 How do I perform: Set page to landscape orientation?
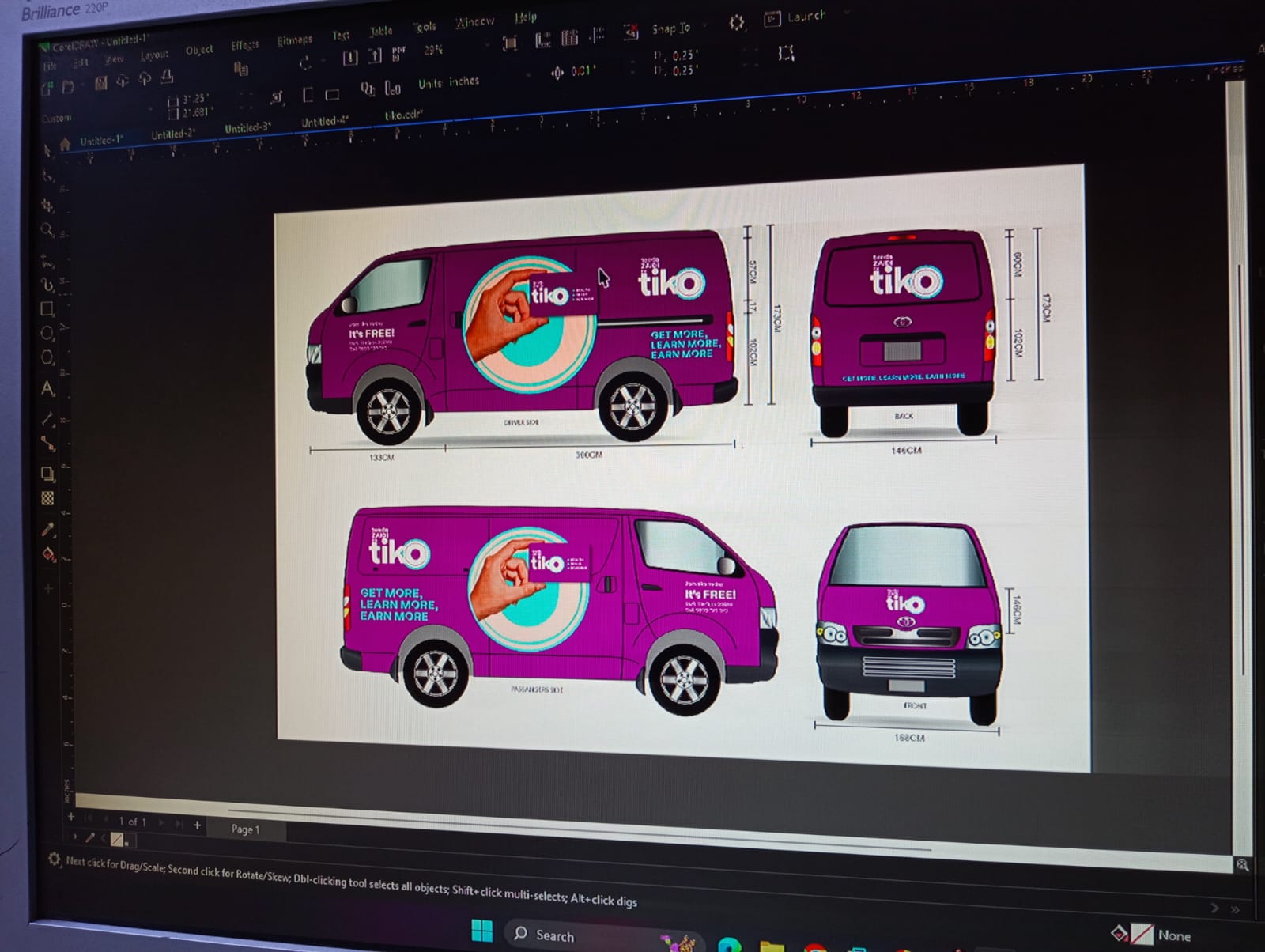333,94
